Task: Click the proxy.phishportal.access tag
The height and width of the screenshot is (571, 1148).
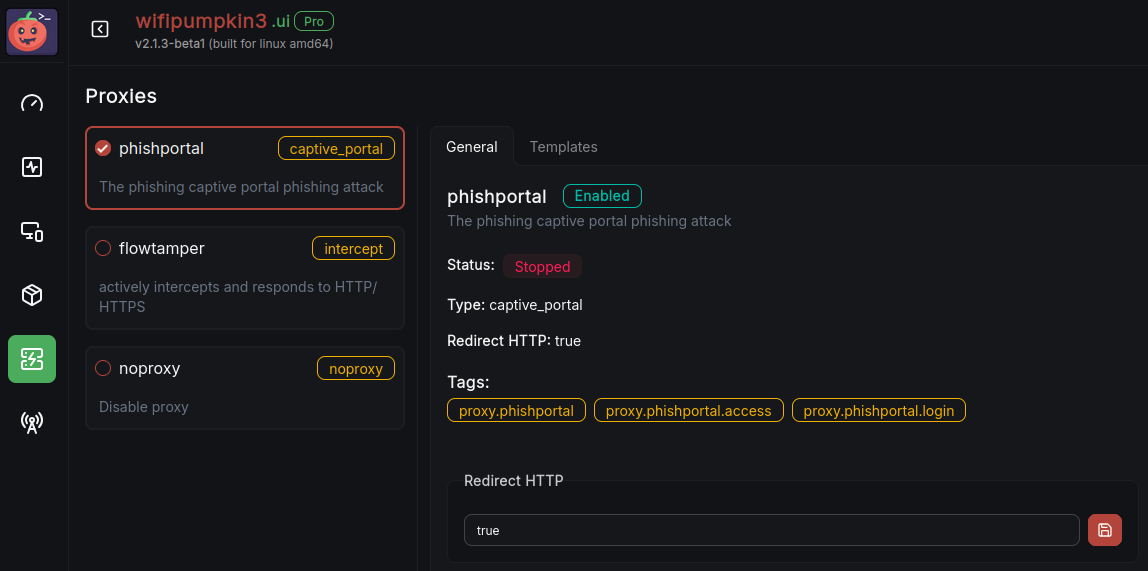Action: pyautogui.click(x=688, y=410)
